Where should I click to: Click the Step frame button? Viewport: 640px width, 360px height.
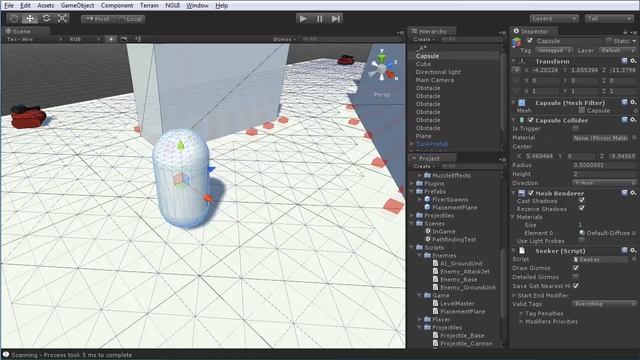pyautogui.click(x=335, y=18)
